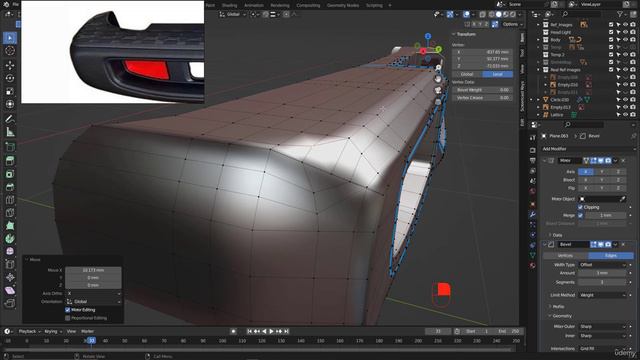Remove the Mirror modifier with its X button
The height and width of the screenshot is (360, 640).
click(623, 161)
